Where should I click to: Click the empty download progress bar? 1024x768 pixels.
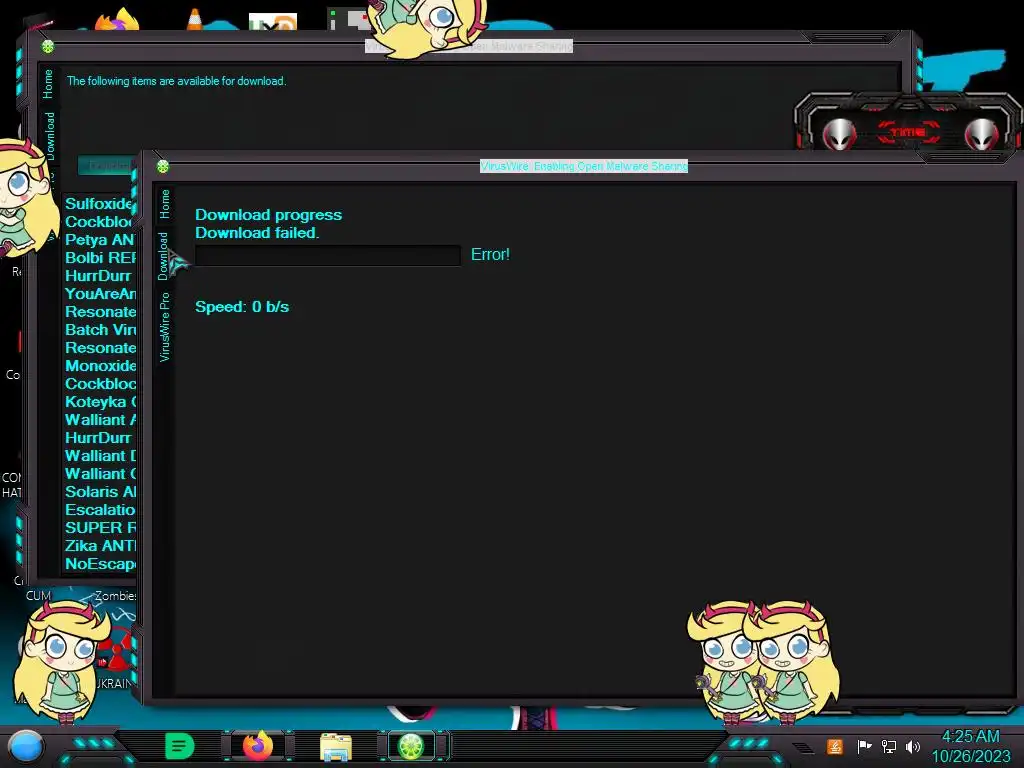328,255
